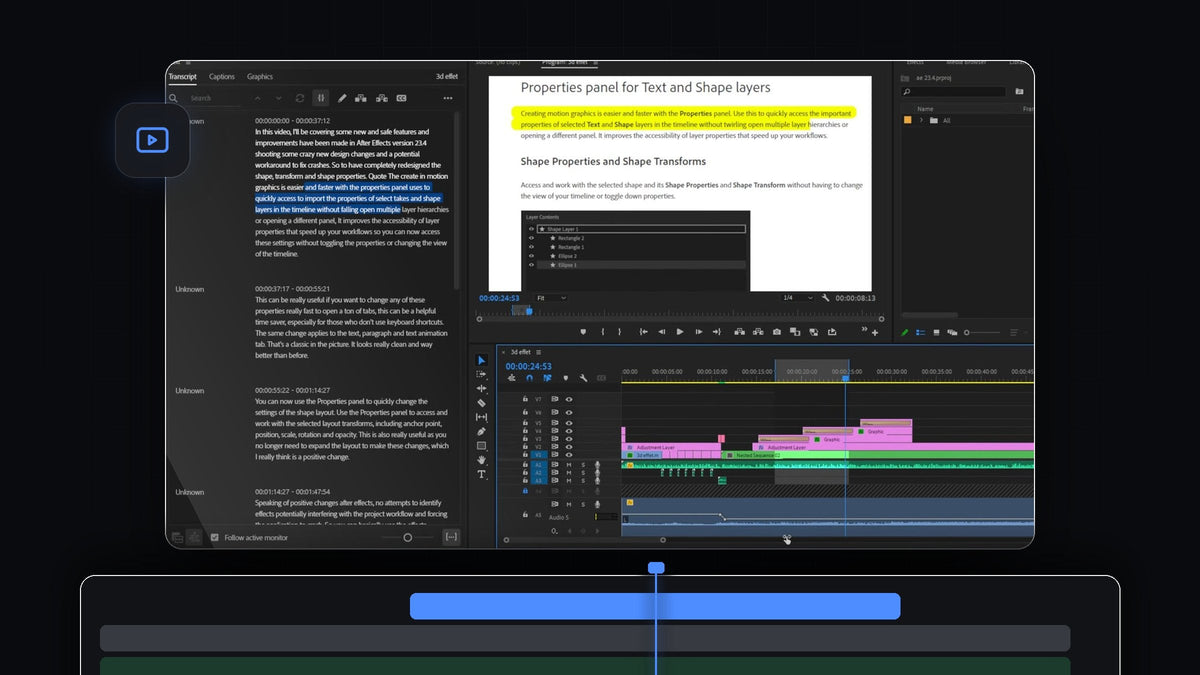Open the Fit zoom level dropdown

click(x=552, y=298)
